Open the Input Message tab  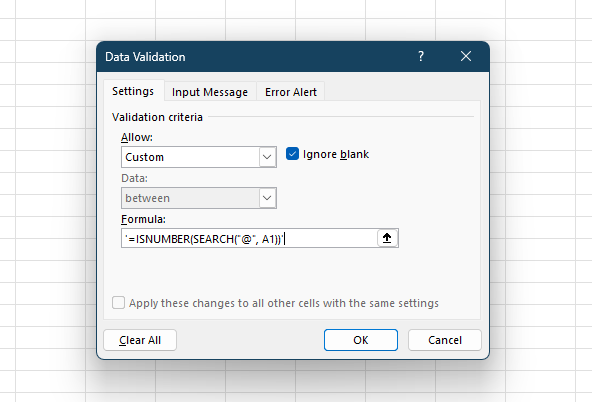[210, 92]
